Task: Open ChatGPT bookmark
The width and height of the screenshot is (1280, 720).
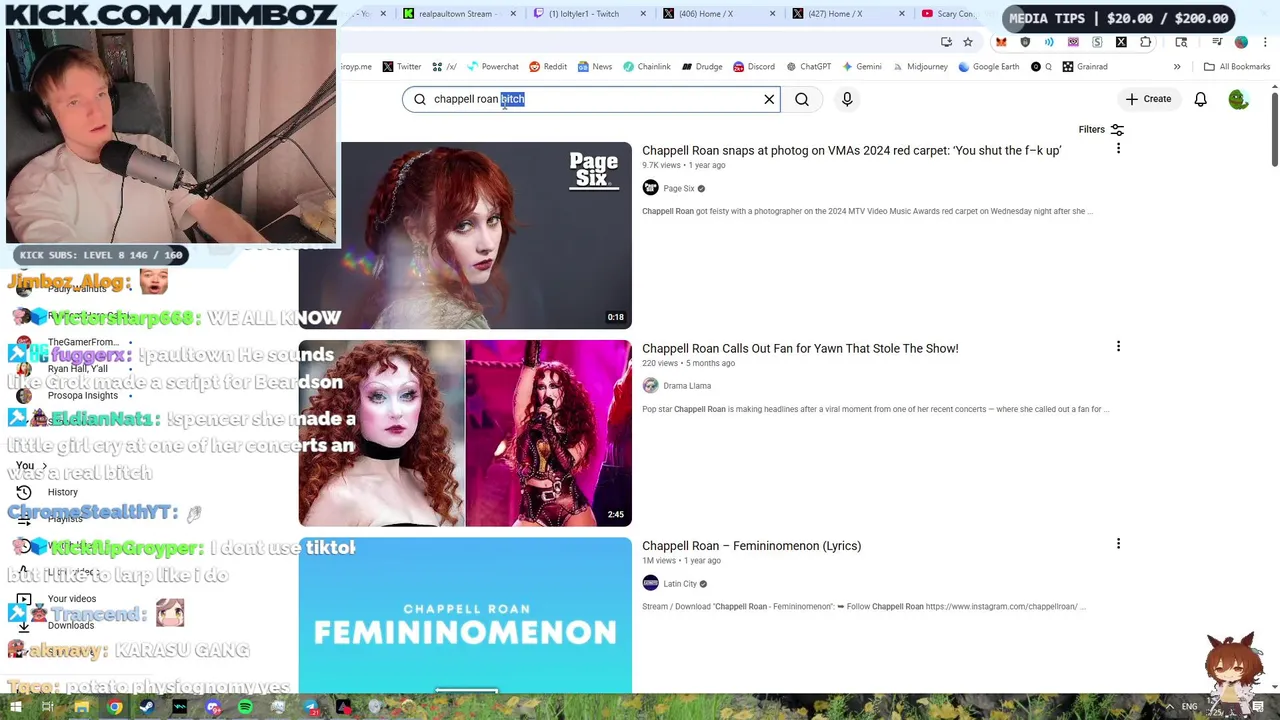Action: (x=809, y=67)
